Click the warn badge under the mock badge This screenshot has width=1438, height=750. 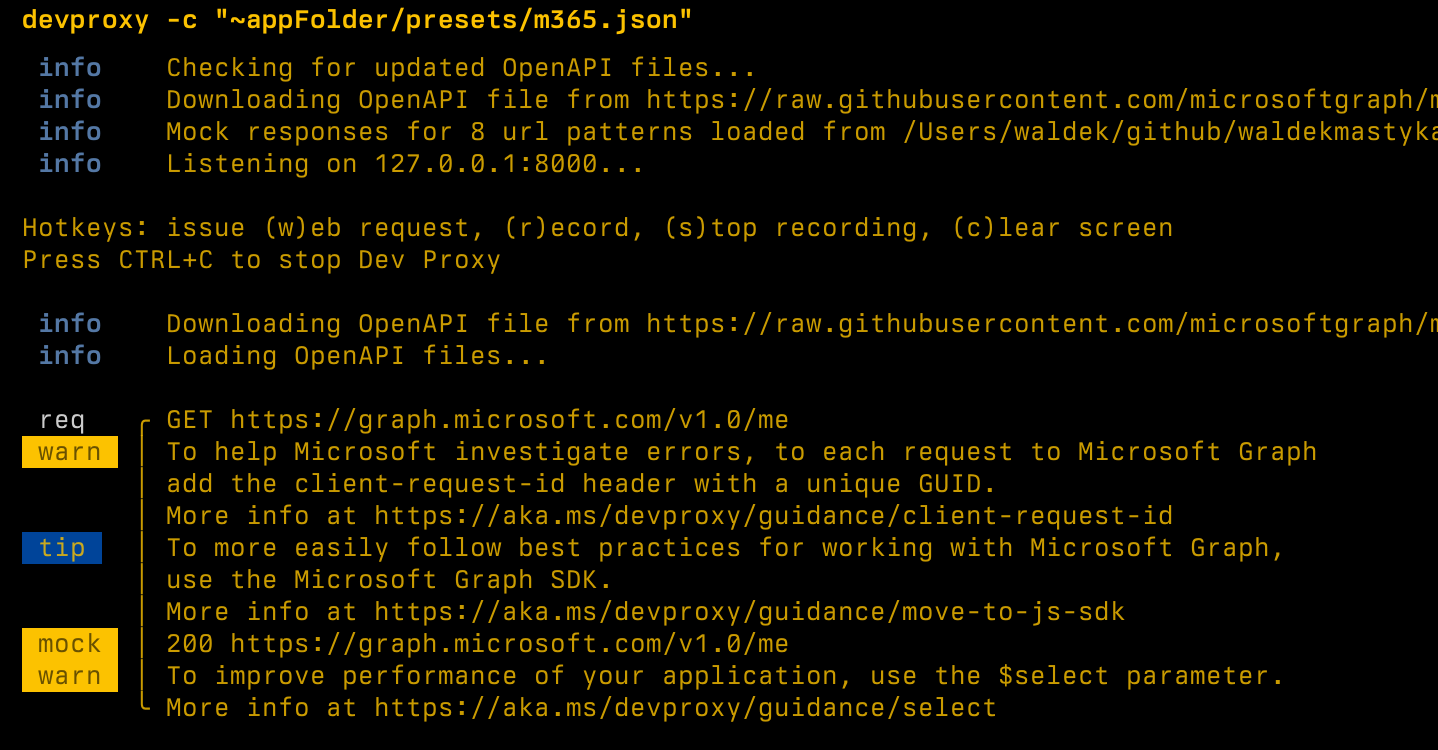69,675
